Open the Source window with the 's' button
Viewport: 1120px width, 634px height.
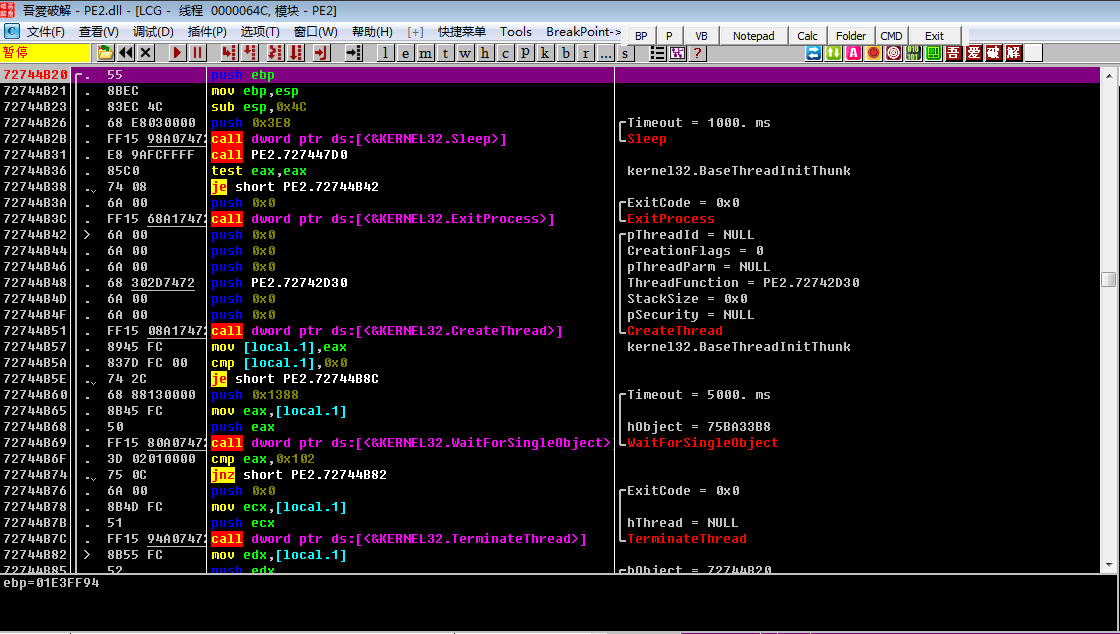(x=626, y=53)
